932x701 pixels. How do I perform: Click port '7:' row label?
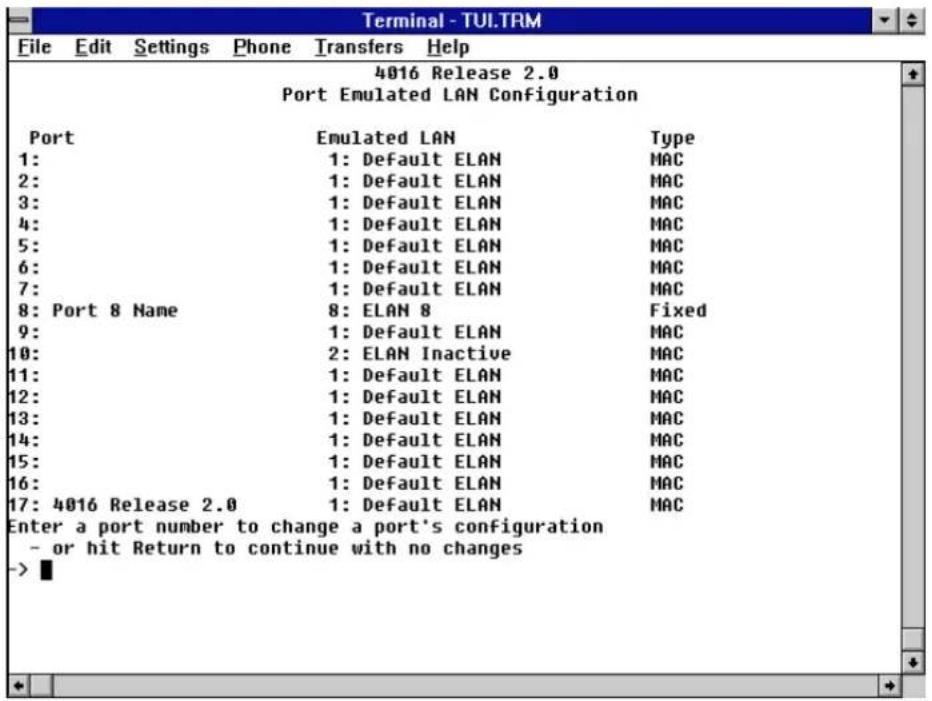point(29,289)
